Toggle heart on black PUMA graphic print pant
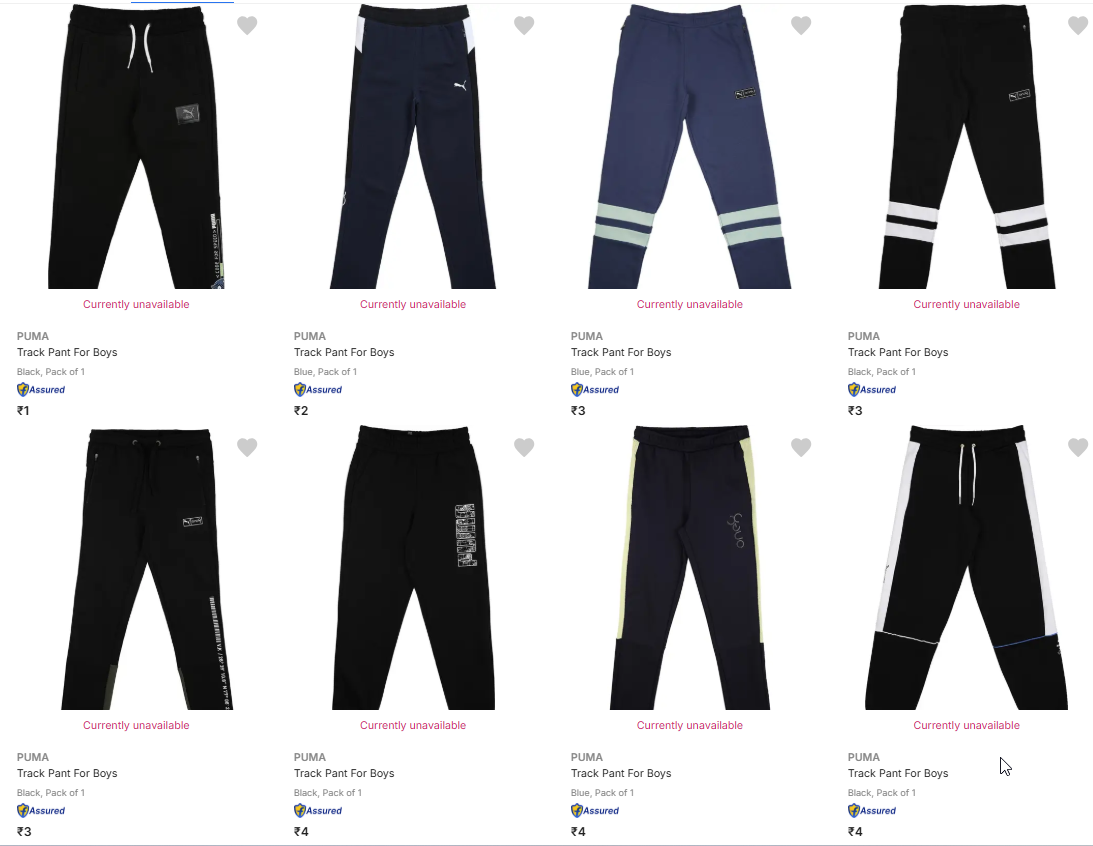Image resolution: width=1093 pixels, height=846 pixels. [x=524, y=447]
